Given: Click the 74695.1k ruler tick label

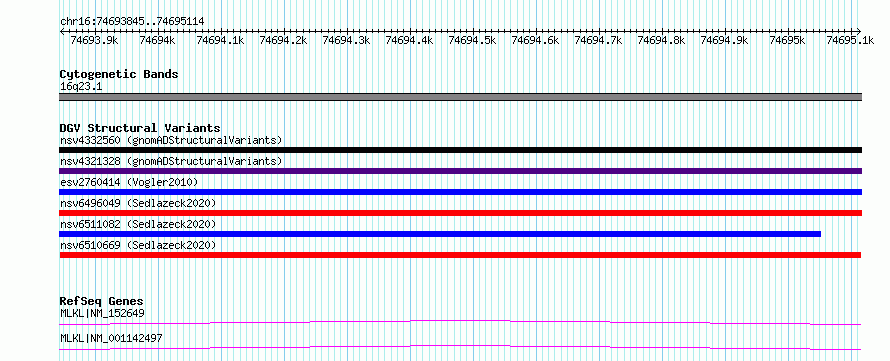Looking at the screenshot, I should (x=850, y=40).
